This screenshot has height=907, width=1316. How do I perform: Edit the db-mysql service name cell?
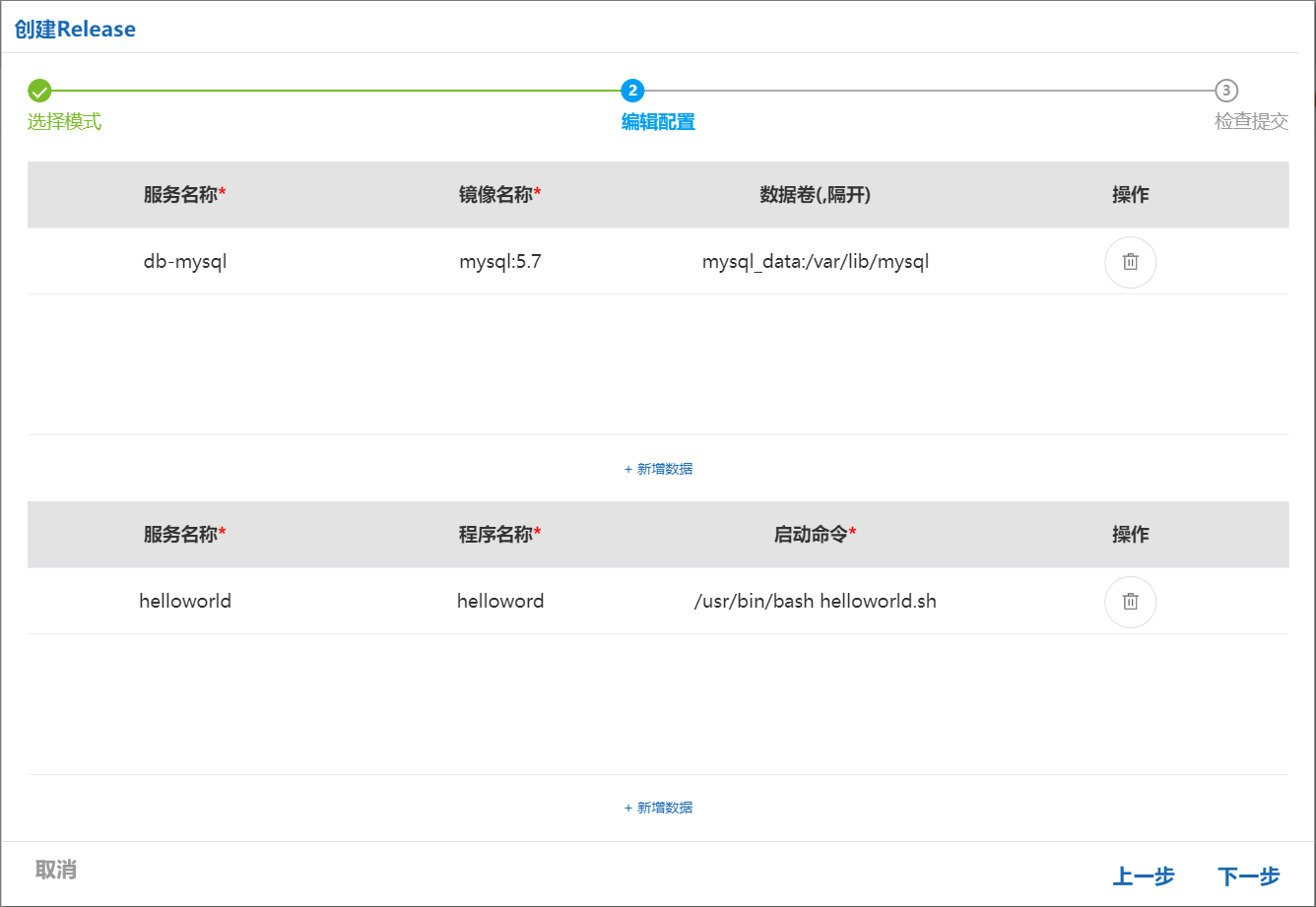pos(185,262)
